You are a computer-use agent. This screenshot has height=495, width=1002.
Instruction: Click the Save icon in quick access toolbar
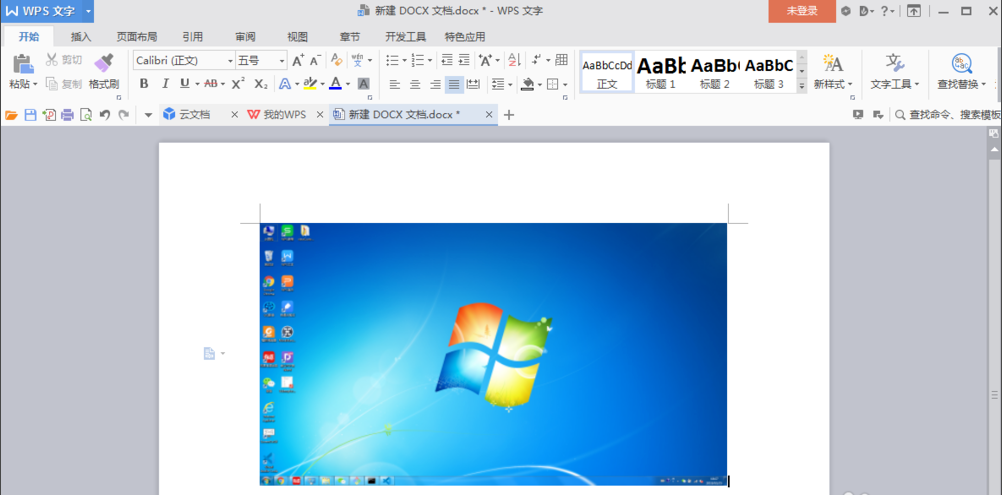[30, 115]
